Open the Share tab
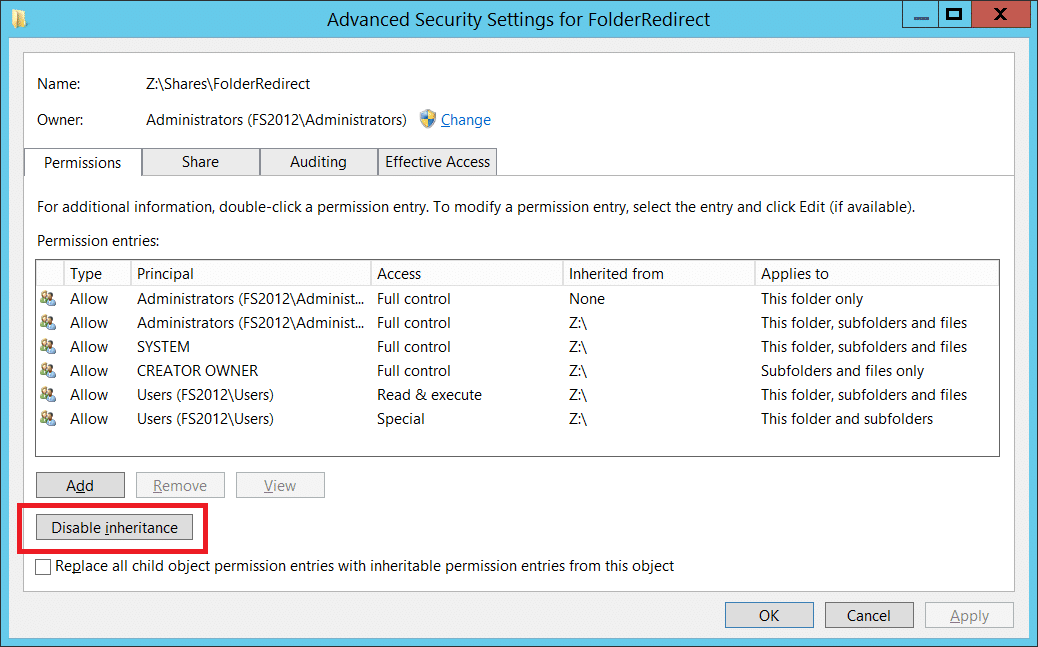This screenshot has height=647, width=1038. (201, 162)
